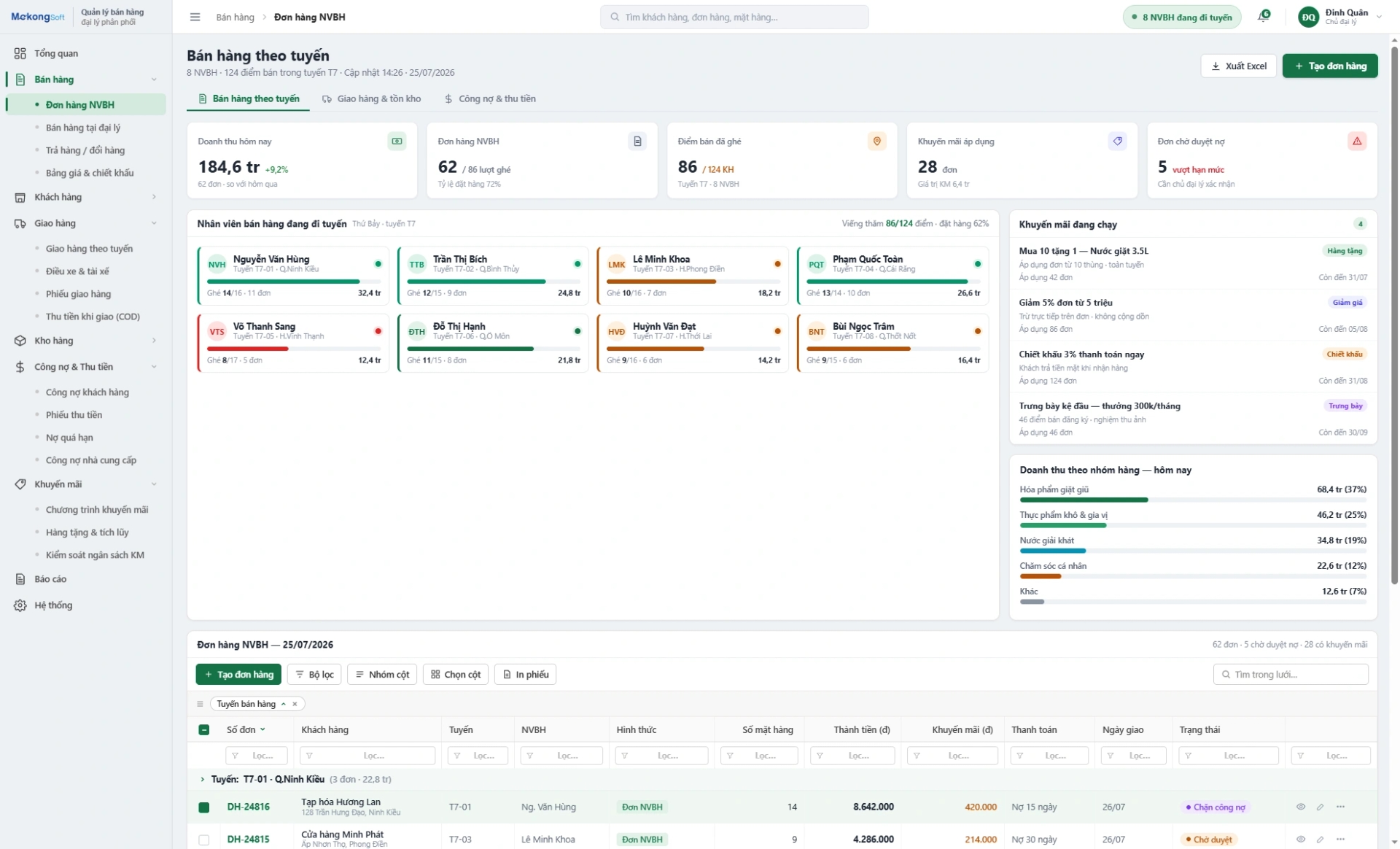Click the In phiếu button

[525, 674]
